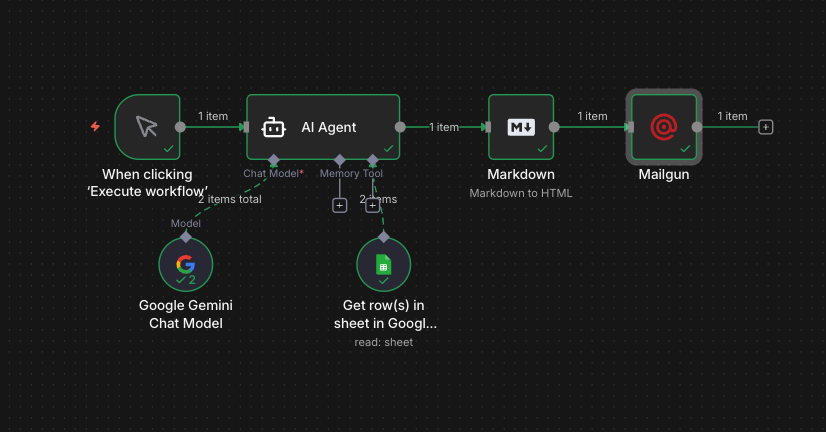Open the Google Gemini Chat Model node
Screen dimensions: 826x432
(186, 265)
